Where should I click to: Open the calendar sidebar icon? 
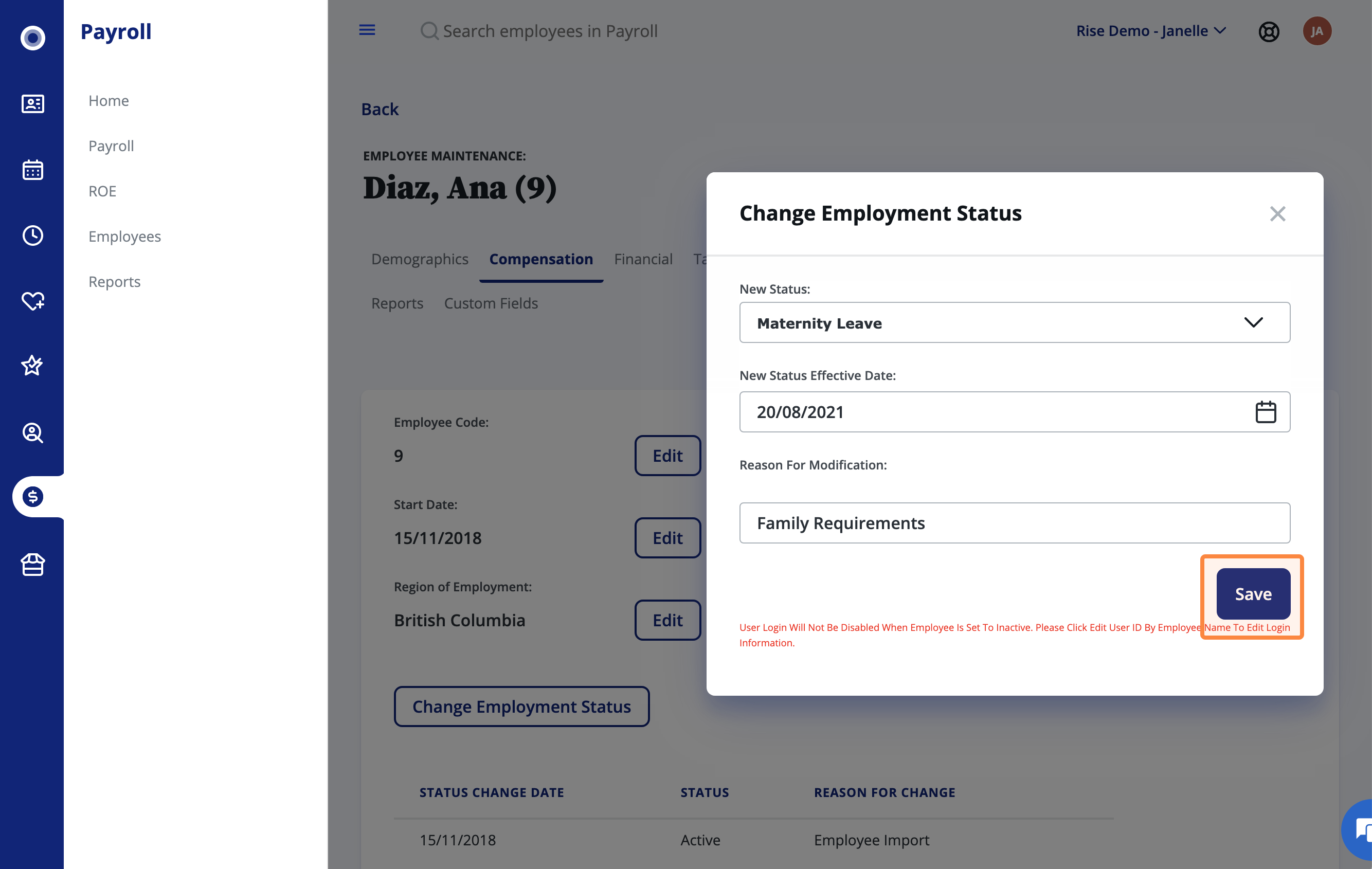point(32,170)
